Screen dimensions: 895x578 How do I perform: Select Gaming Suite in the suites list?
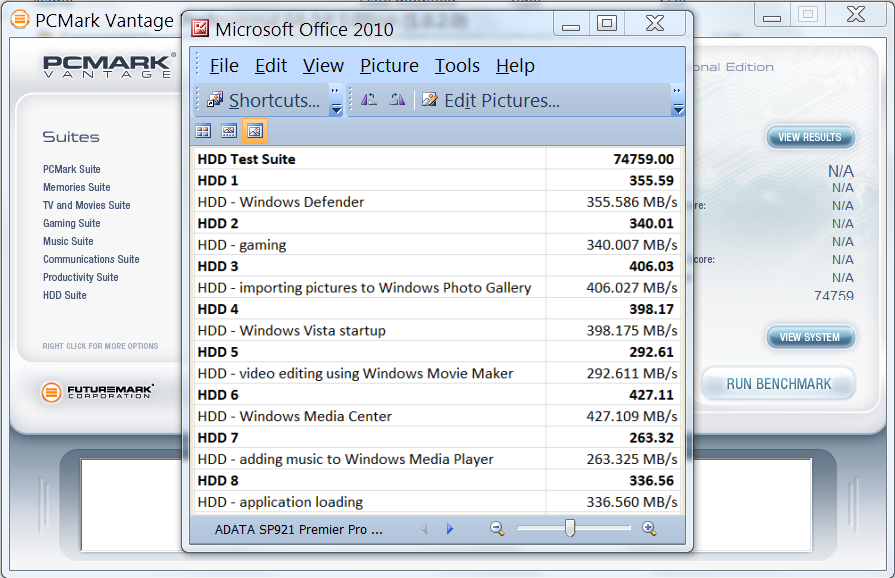point(71,224)
